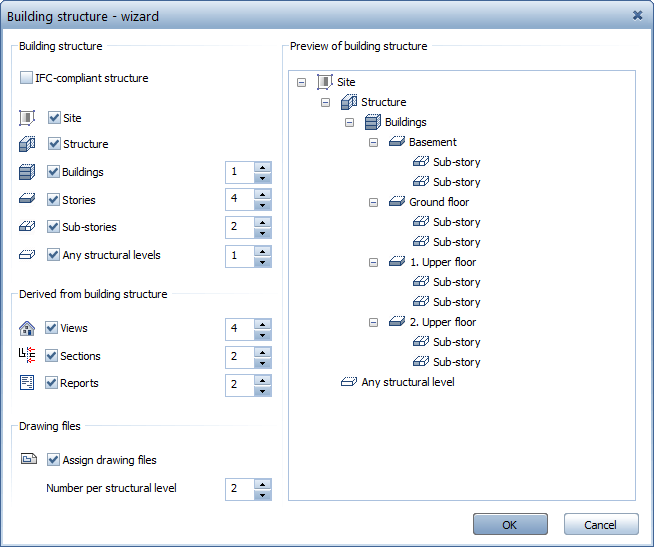Toggle the Assign drawing files checkbox
654x547 pixels.
click(x=54, y=460)
